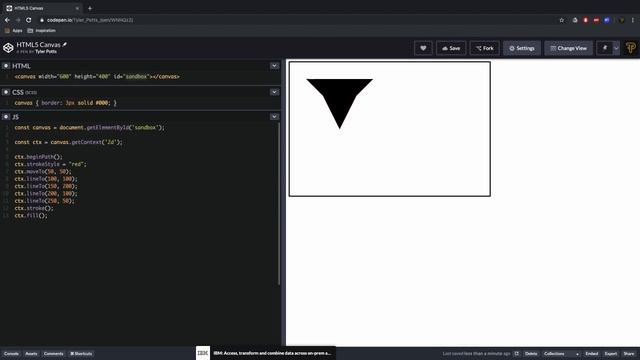Save the pen

point(451,48)
